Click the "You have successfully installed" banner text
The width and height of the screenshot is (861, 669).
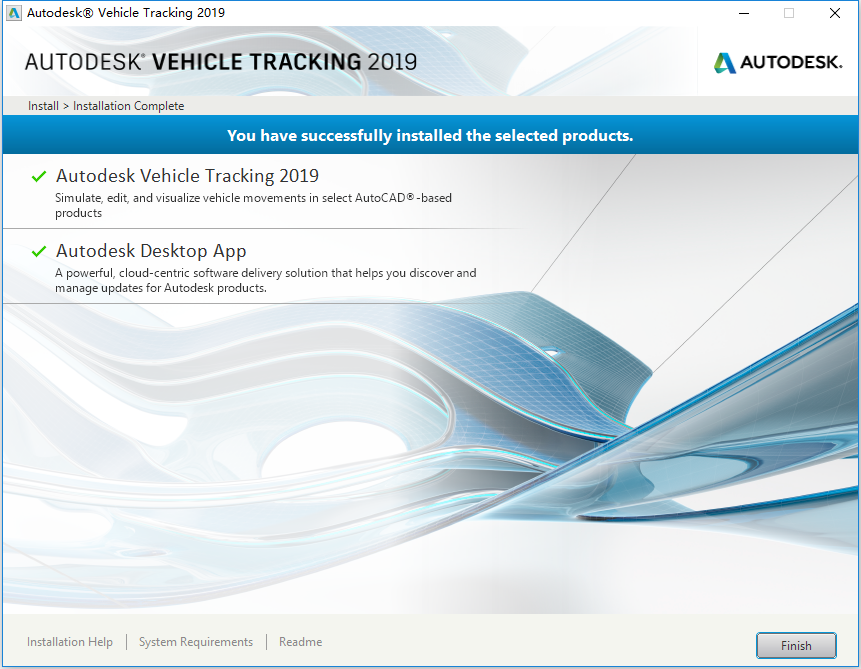[430, 135]
